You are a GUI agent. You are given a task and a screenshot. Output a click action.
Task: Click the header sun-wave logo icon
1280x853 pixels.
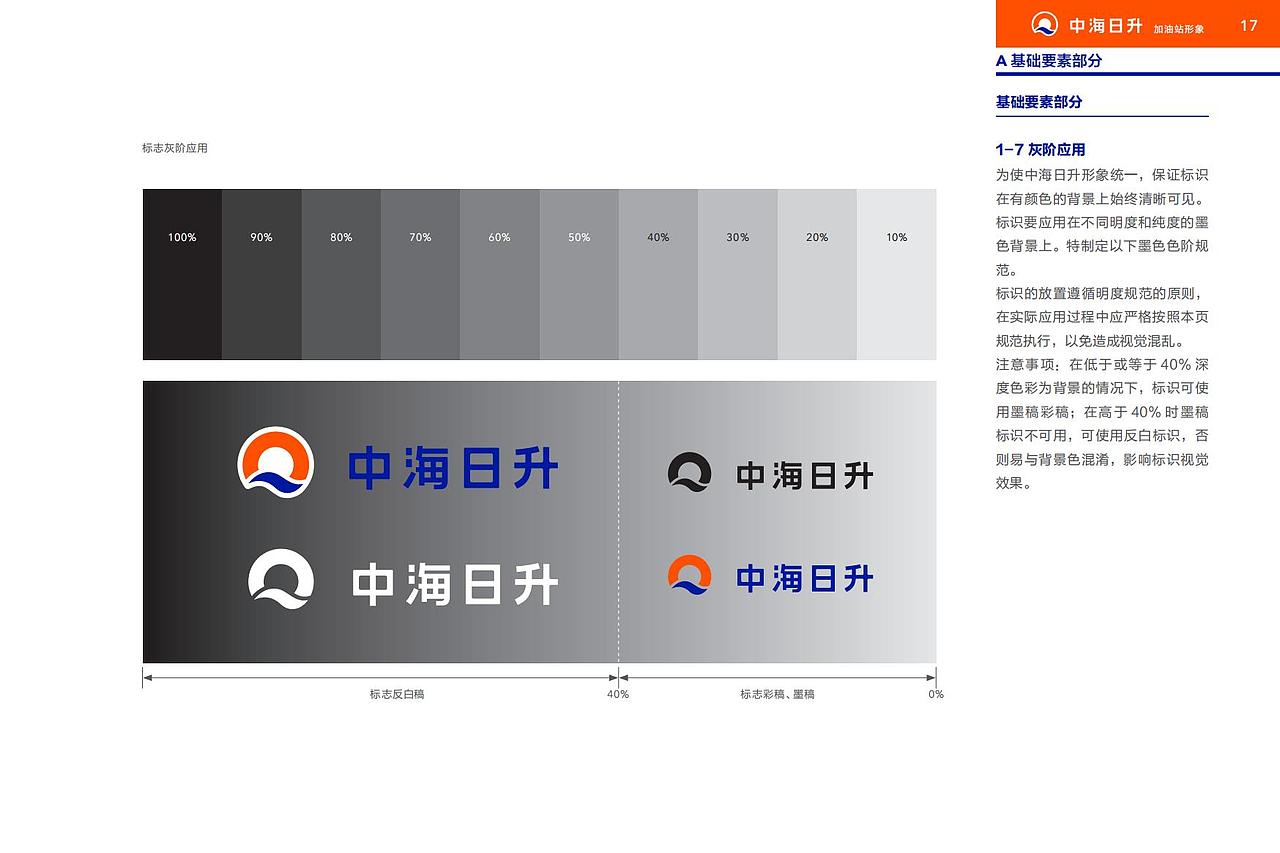click(1044, 24)
